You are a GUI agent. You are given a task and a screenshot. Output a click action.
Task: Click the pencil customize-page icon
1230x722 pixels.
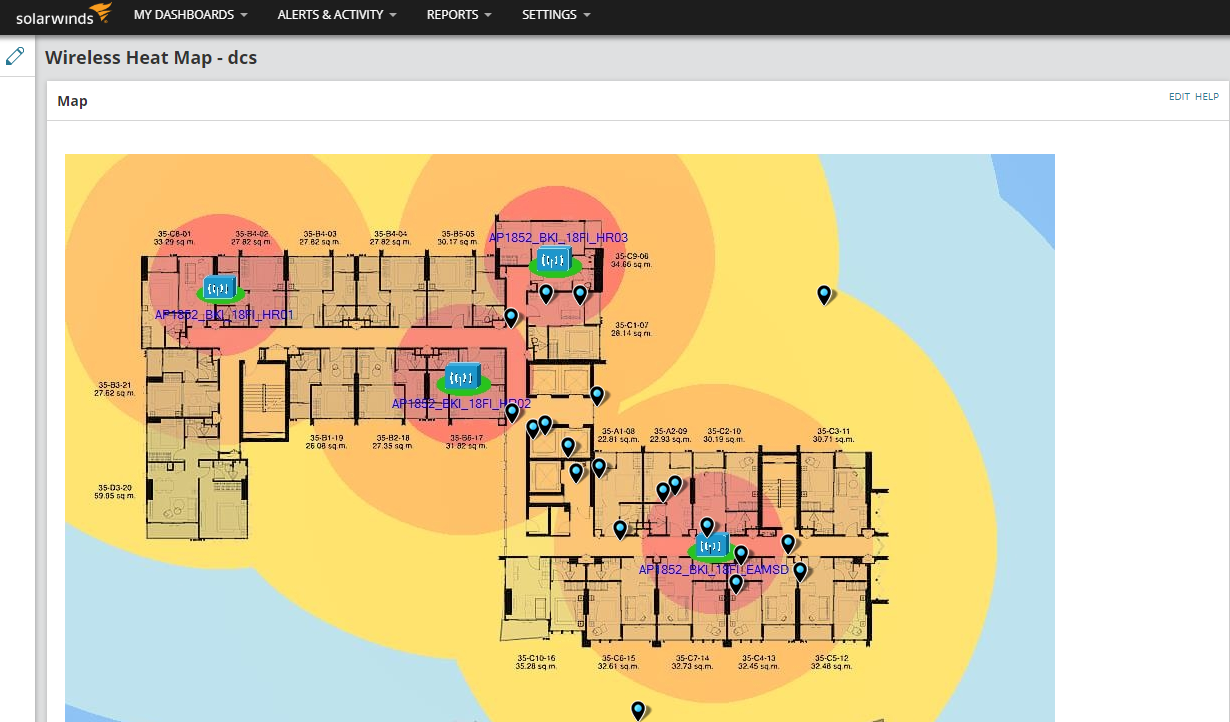[x=15, y=55]
